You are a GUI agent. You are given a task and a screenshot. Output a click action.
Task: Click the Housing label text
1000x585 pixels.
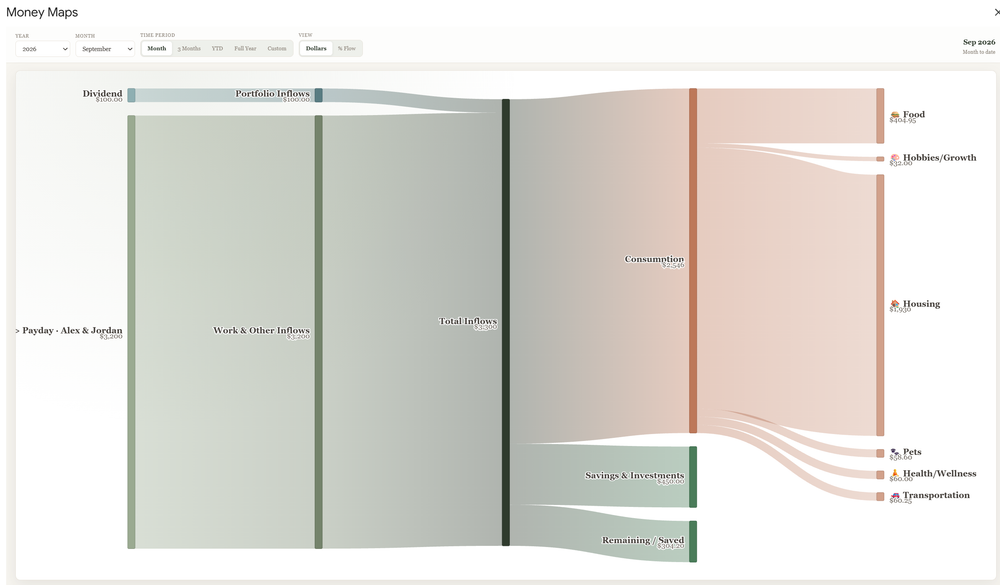(922, 304)
